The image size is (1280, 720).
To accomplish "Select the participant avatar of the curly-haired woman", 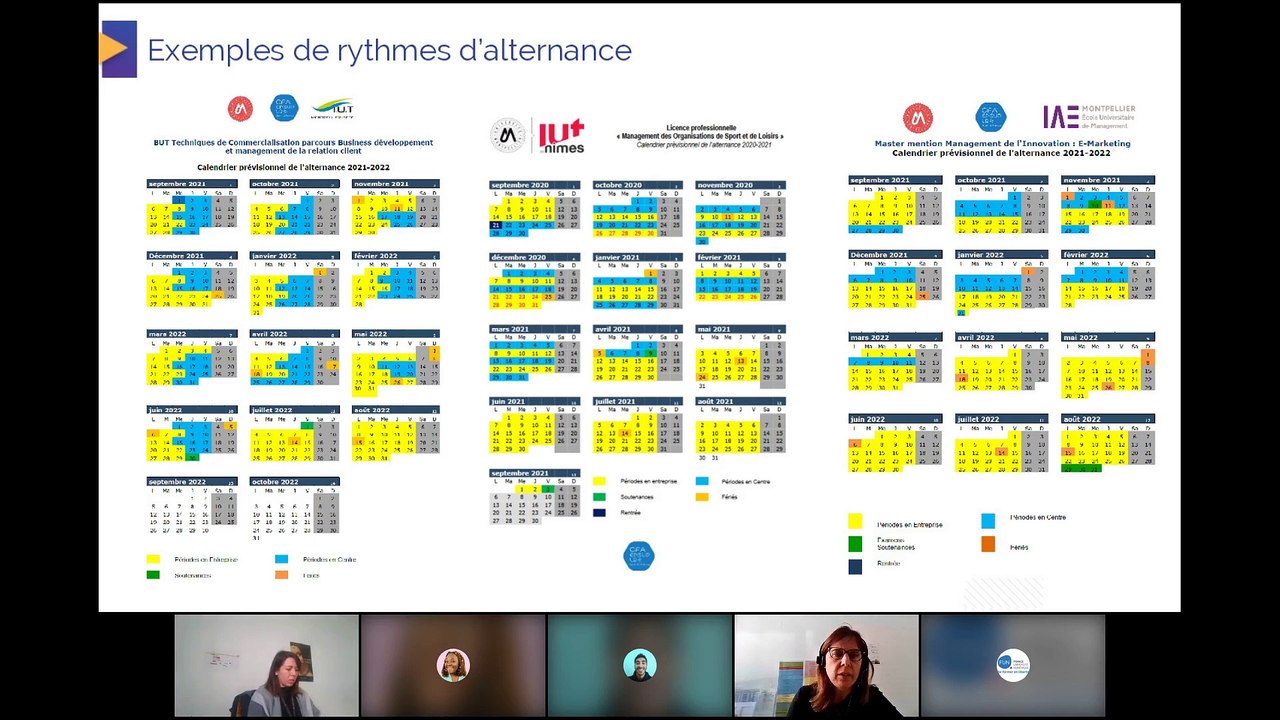I will tap(453, 665).
